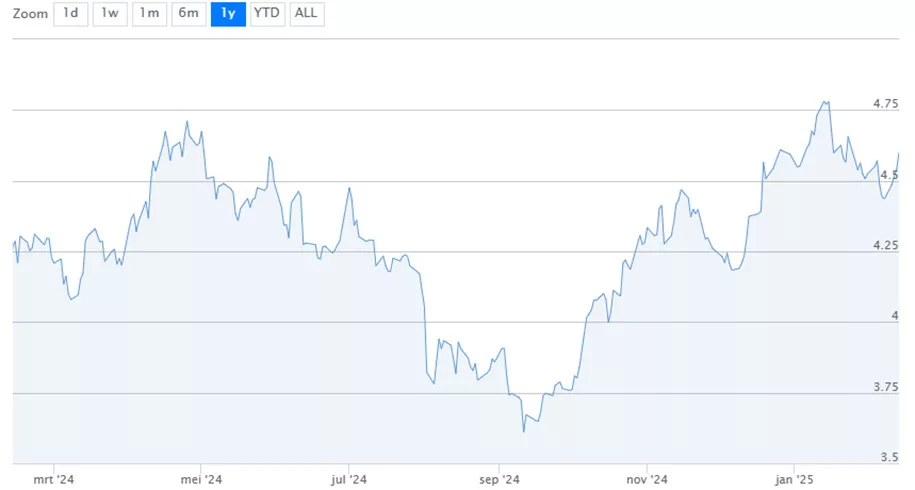Click the nov '24 axis label
This screenshot has width=915, height=490.
click(x=647, y=480)
